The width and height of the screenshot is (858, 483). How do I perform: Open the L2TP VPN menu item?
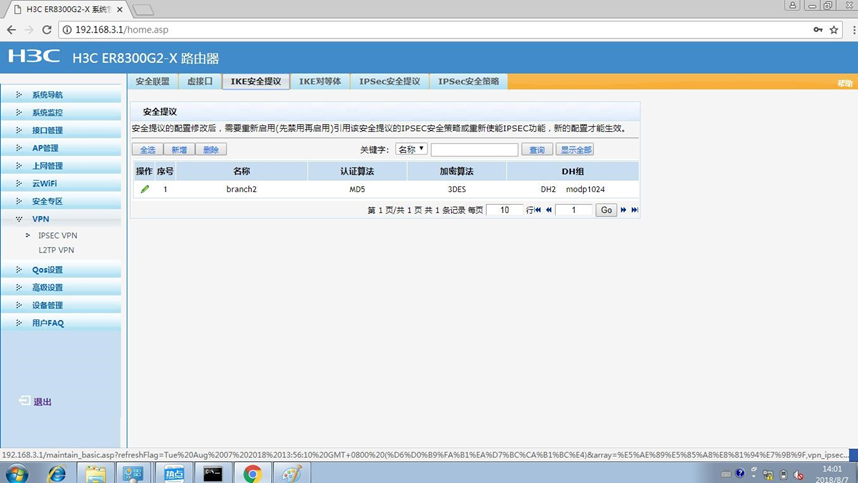click(x=56, y=250)
